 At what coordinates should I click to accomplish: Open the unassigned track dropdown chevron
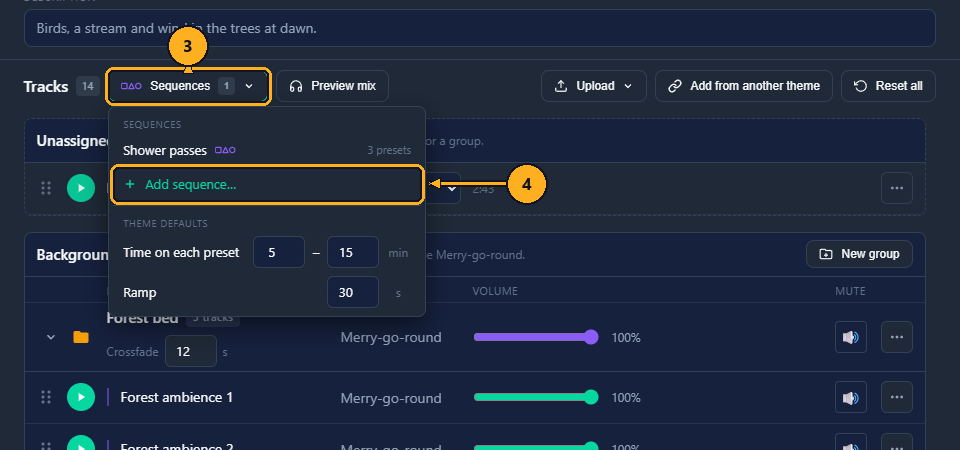point(452,189)
